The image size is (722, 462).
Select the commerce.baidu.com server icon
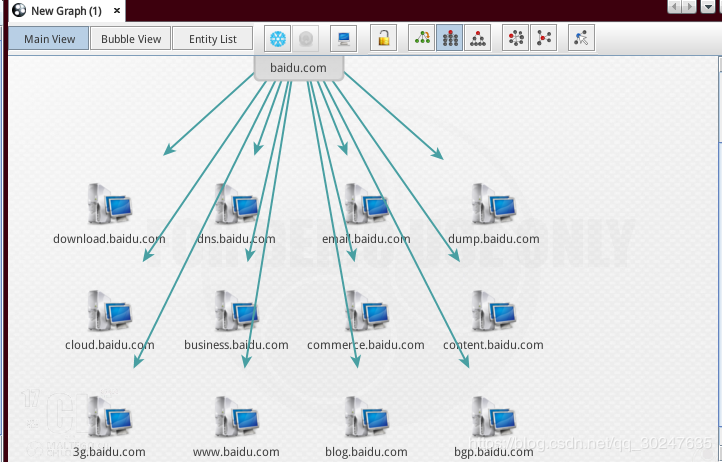tap(366, 310)
